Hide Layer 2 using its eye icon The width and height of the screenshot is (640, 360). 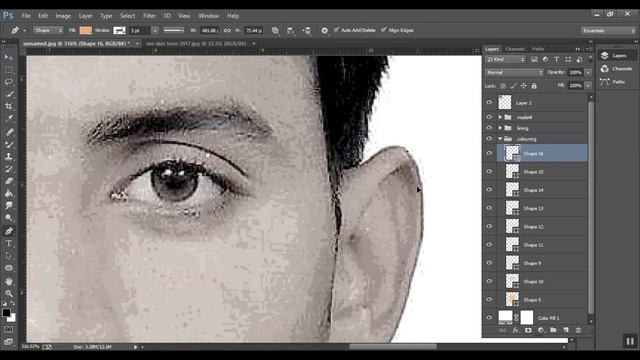tap(489, 102)
